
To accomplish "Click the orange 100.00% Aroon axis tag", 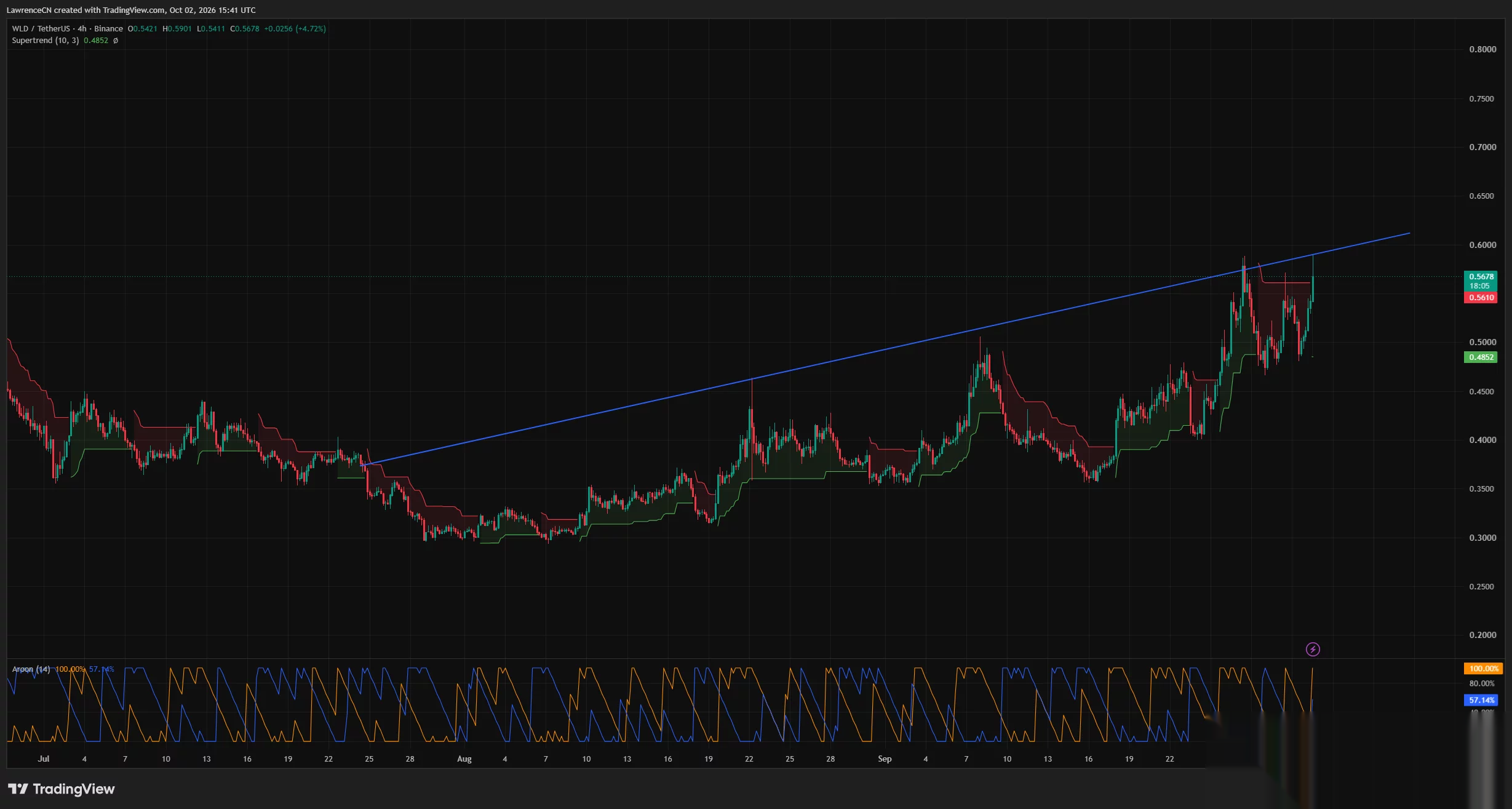I will coord(1483,669).
